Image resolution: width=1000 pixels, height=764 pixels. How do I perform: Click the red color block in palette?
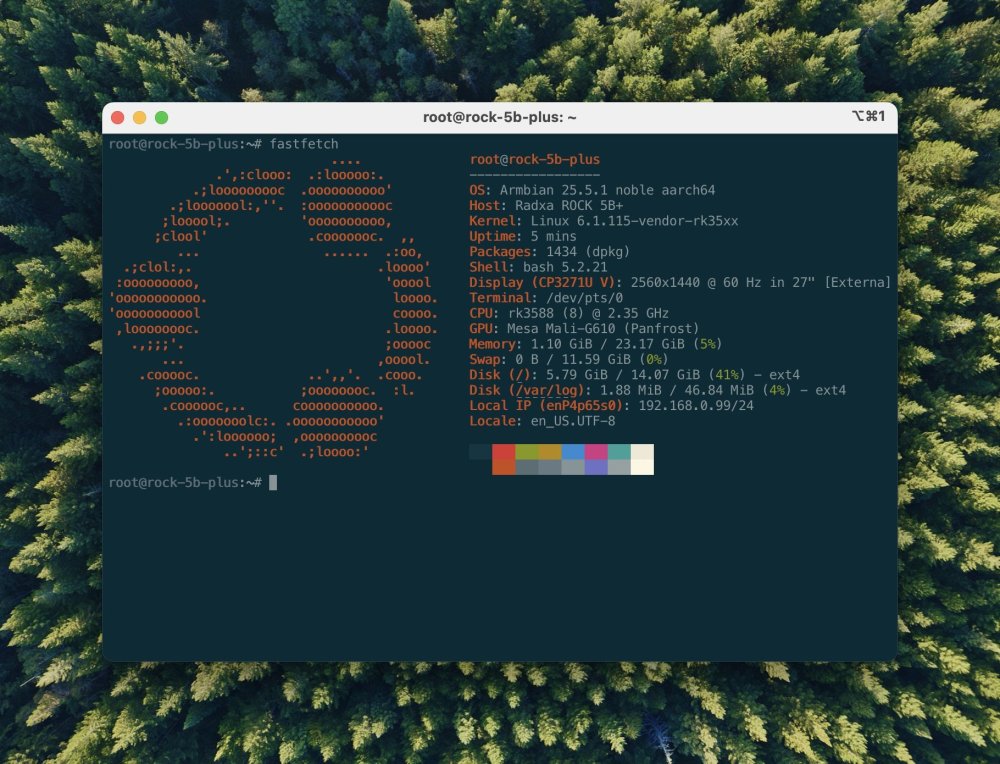click(x=504, y=452)
